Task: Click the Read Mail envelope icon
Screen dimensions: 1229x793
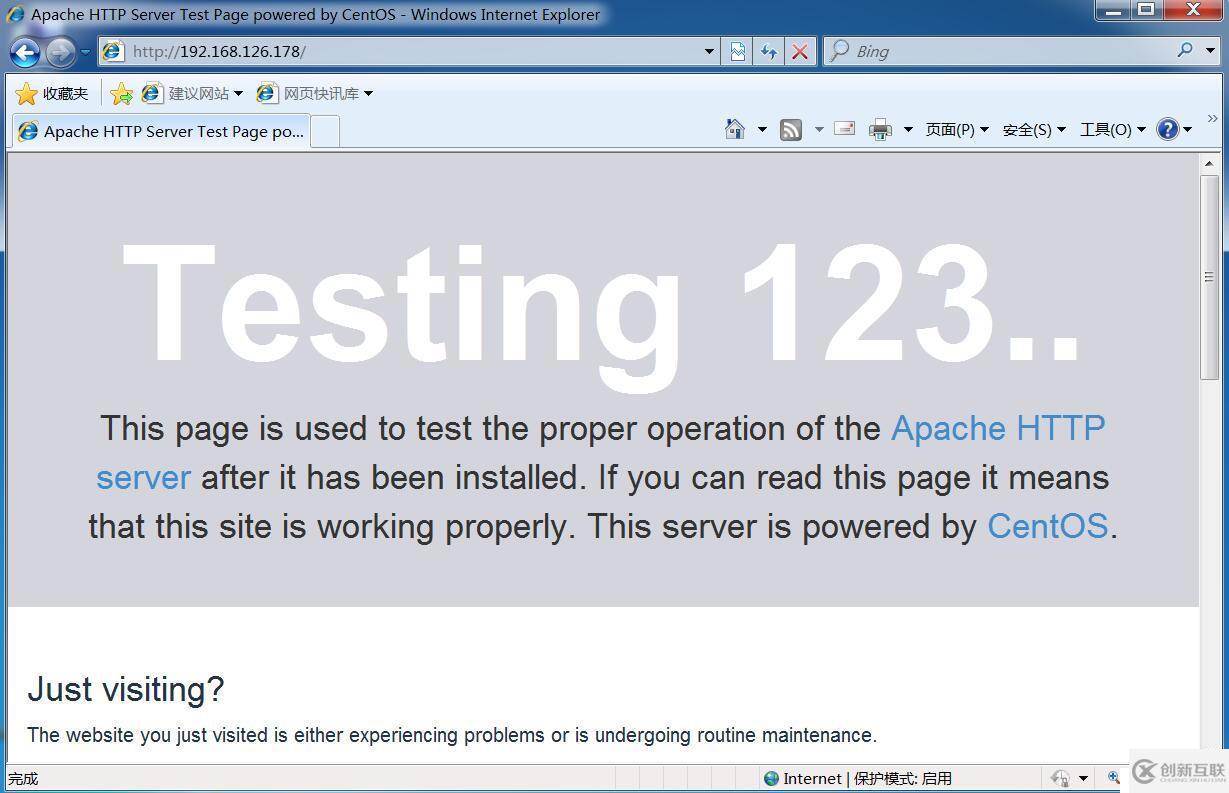Action: [x=845, y=129]
